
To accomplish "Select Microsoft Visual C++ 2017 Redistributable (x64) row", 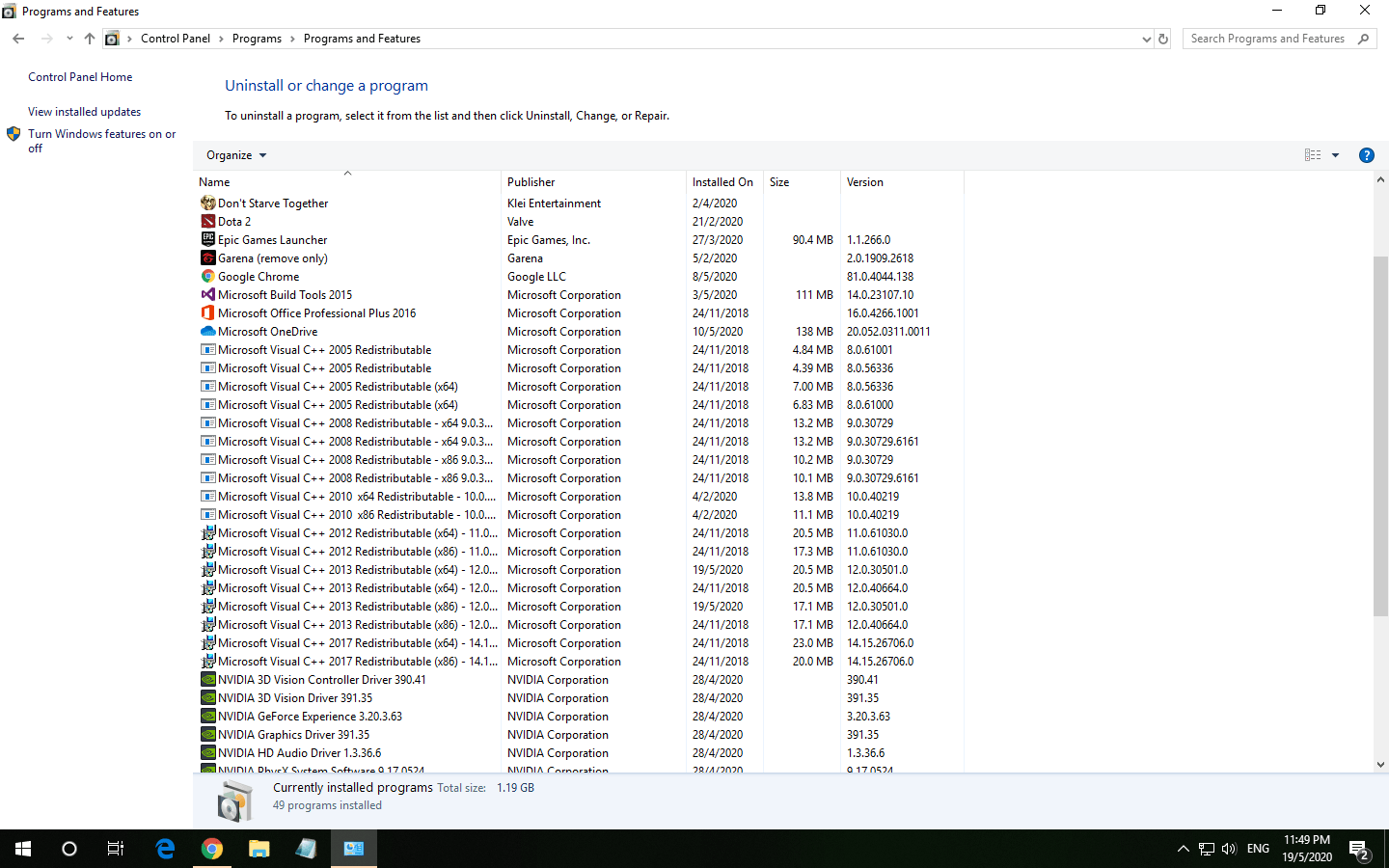I will 579,642.
